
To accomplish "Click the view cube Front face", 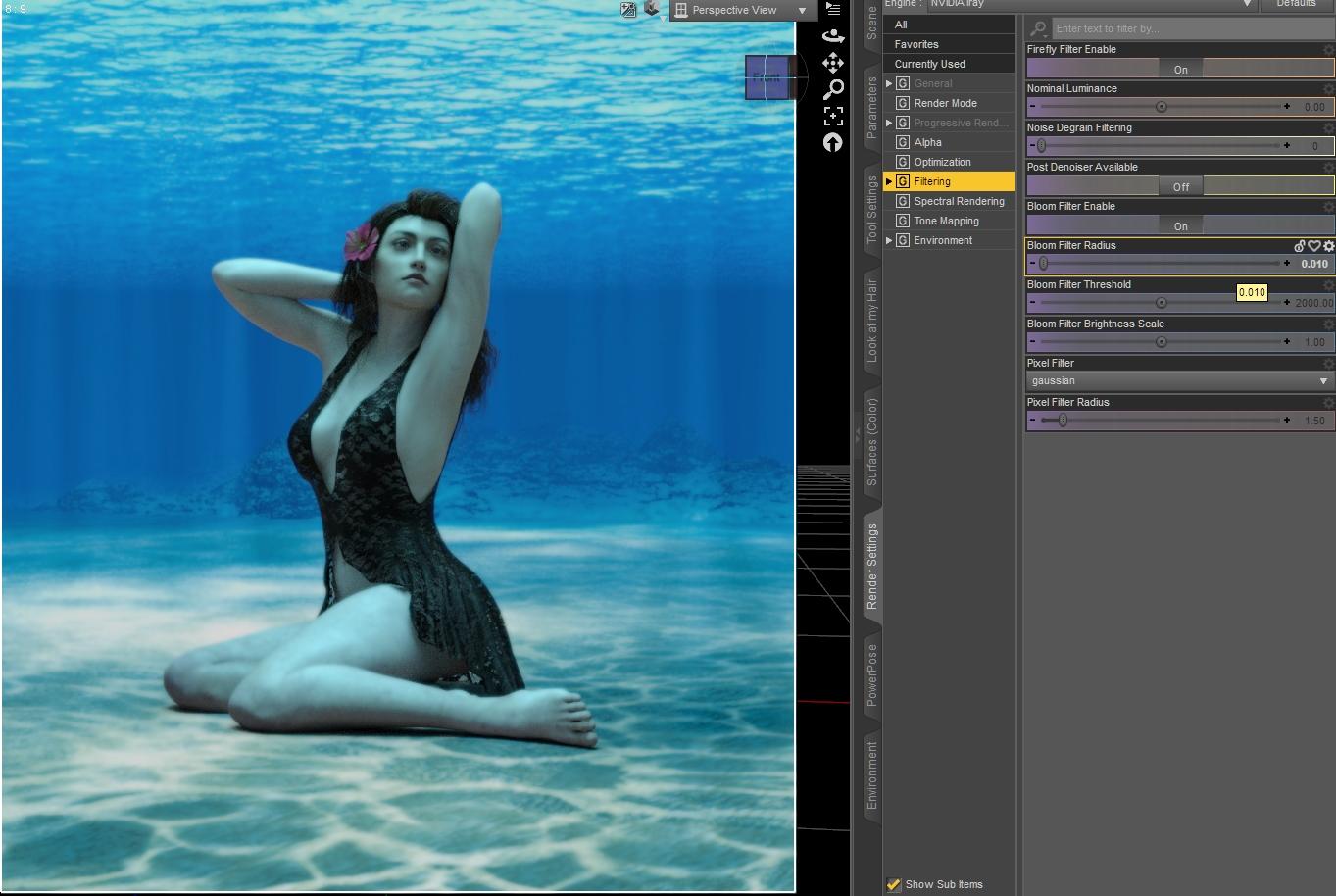I will [x=767, y=77].
